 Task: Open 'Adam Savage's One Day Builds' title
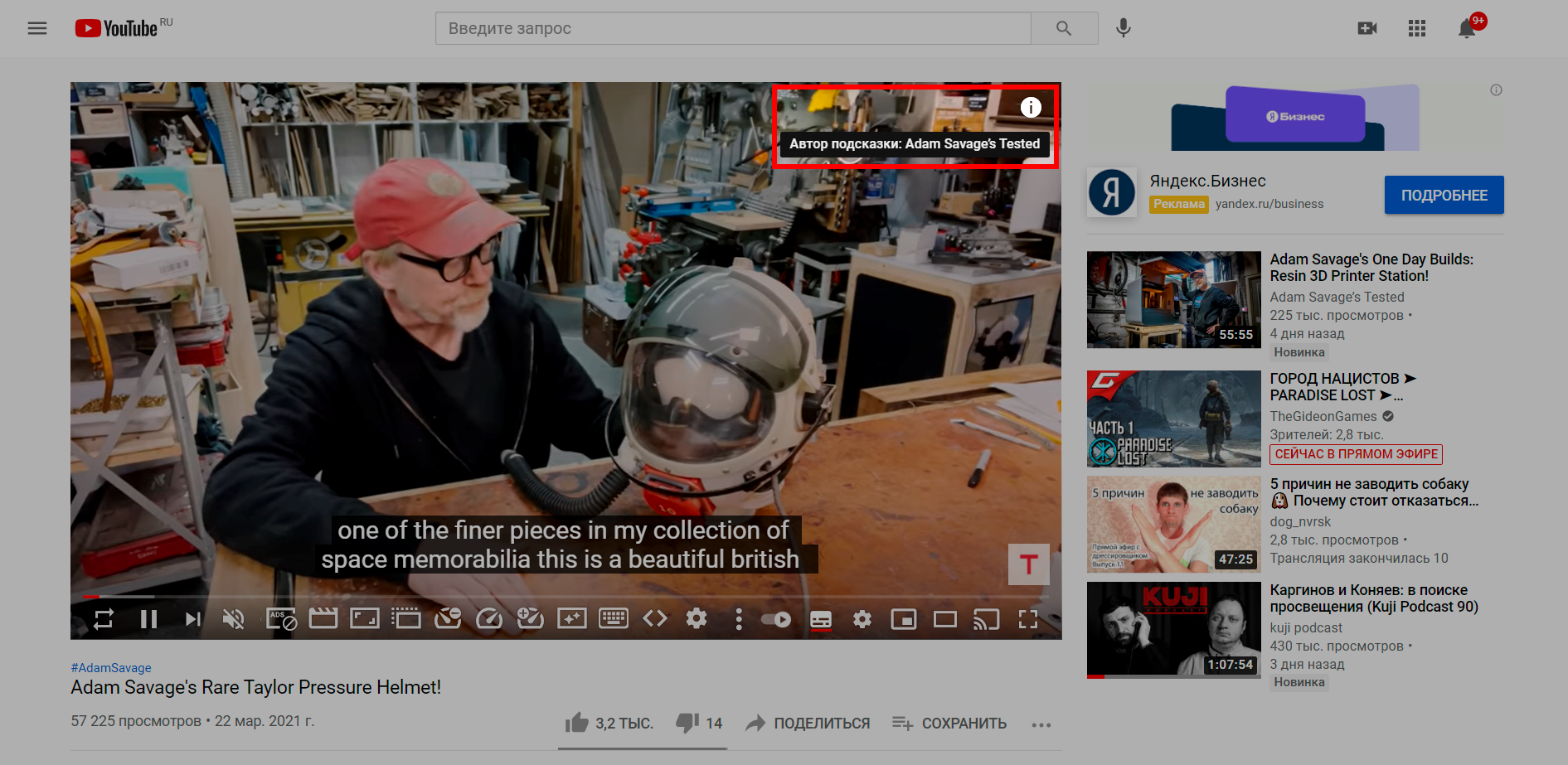pos(1371,268)
